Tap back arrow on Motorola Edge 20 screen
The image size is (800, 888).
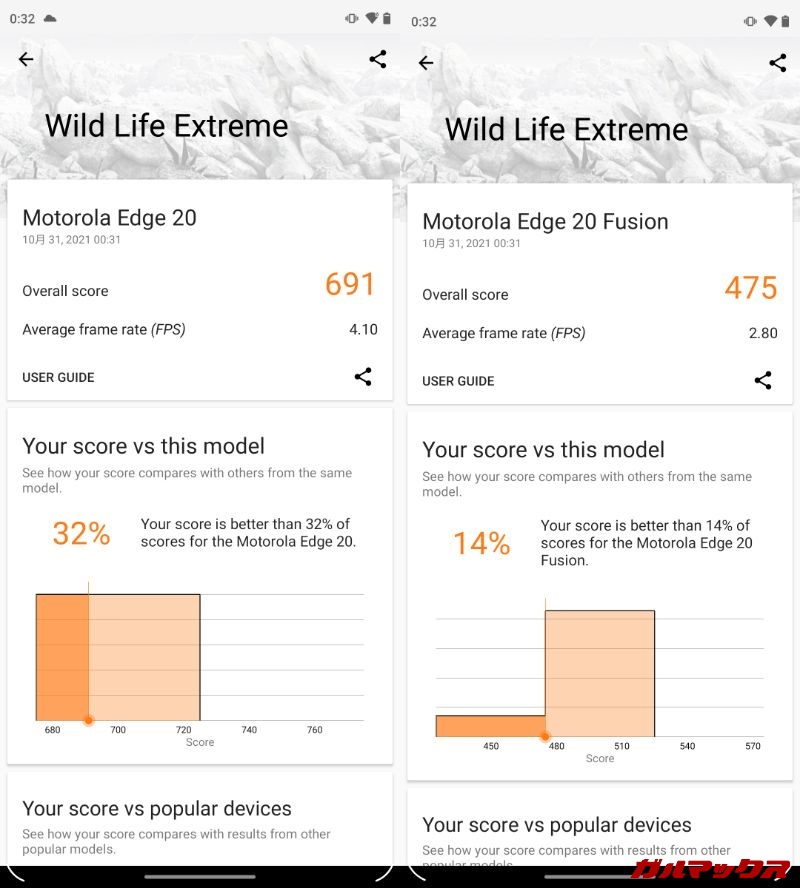(26, 59)
